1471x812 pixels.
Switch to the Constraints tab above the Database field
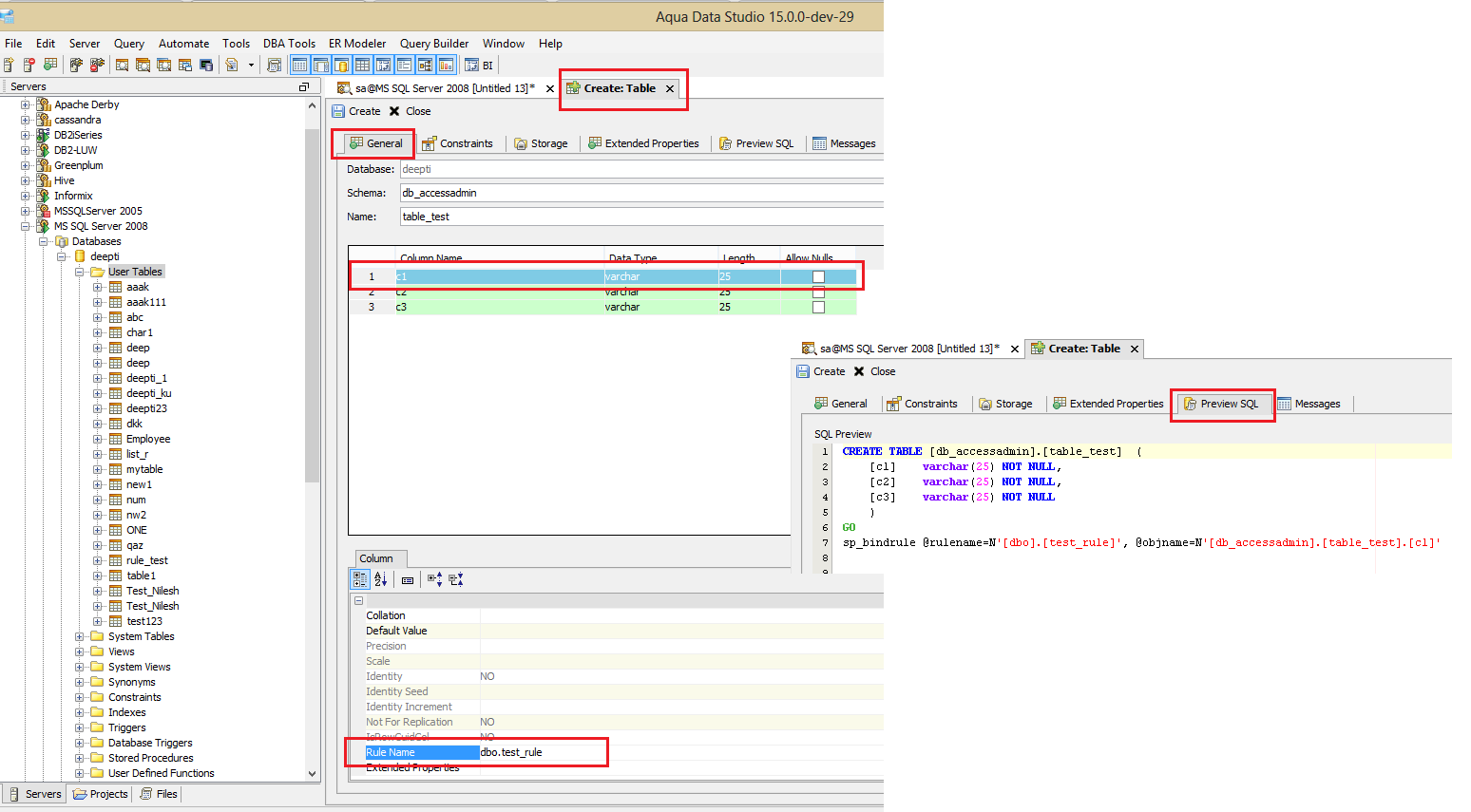tap(458, 143)
